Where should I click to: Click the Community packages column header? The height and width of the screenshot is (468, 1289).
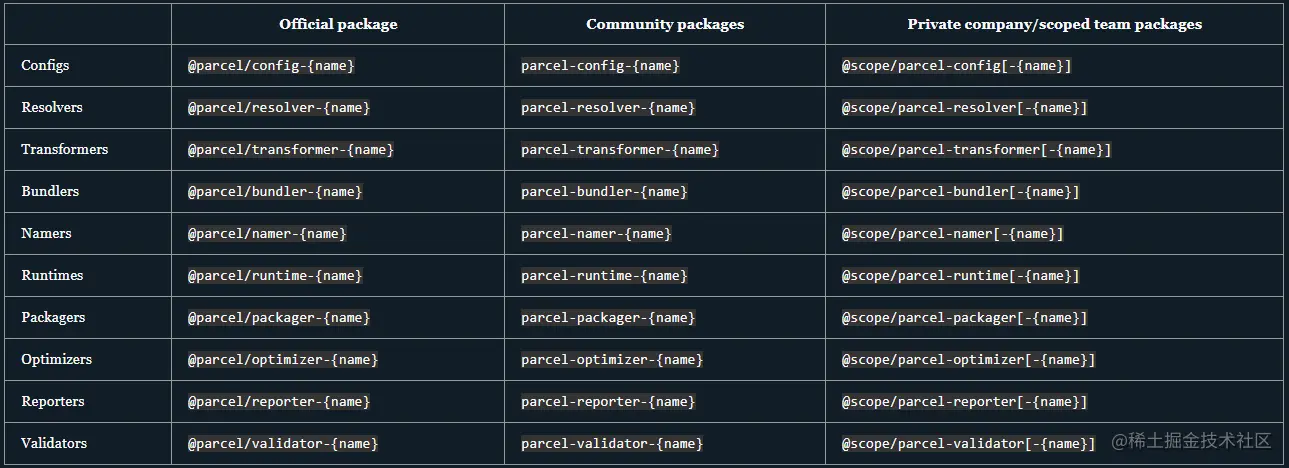click(665, 24)
